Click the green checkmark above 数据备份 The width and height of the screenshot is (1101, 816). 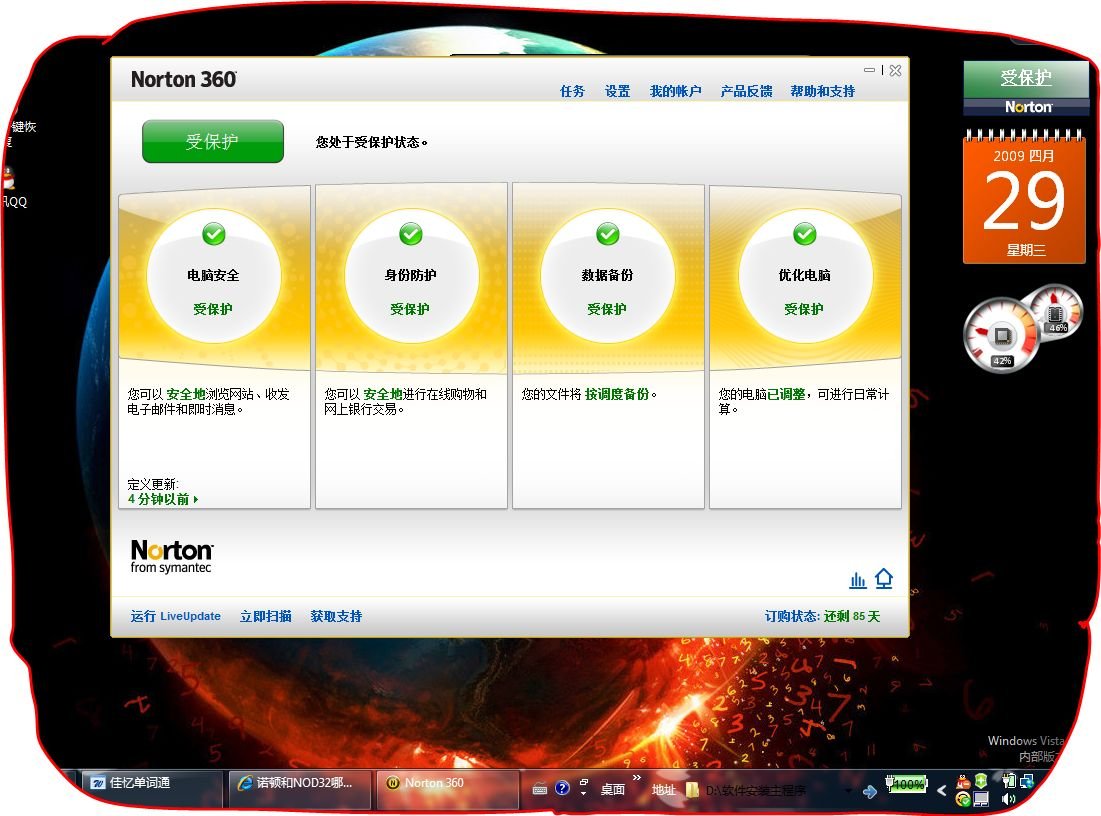(x=607, y=234)
